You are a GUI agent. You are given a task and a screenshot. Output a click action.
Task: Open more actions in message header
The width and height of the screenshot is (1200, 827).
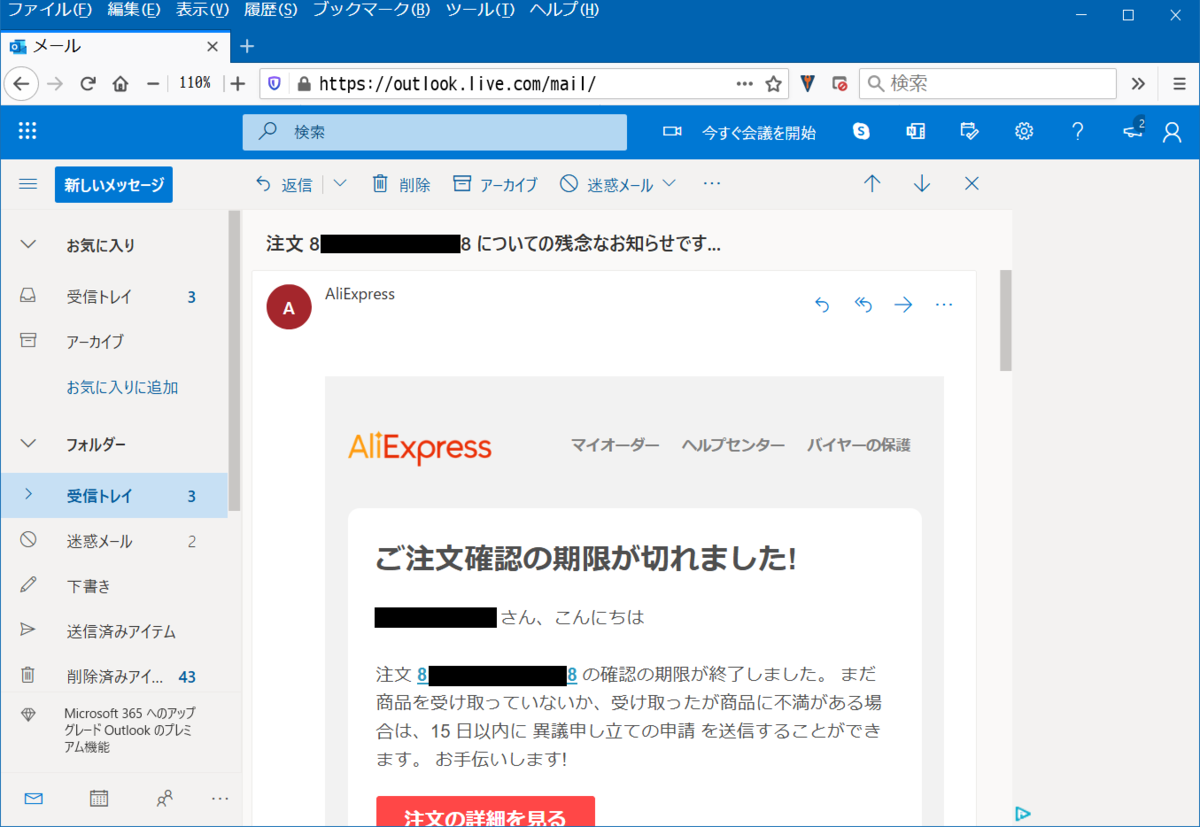pyautogui.click(x=943, y=305)
